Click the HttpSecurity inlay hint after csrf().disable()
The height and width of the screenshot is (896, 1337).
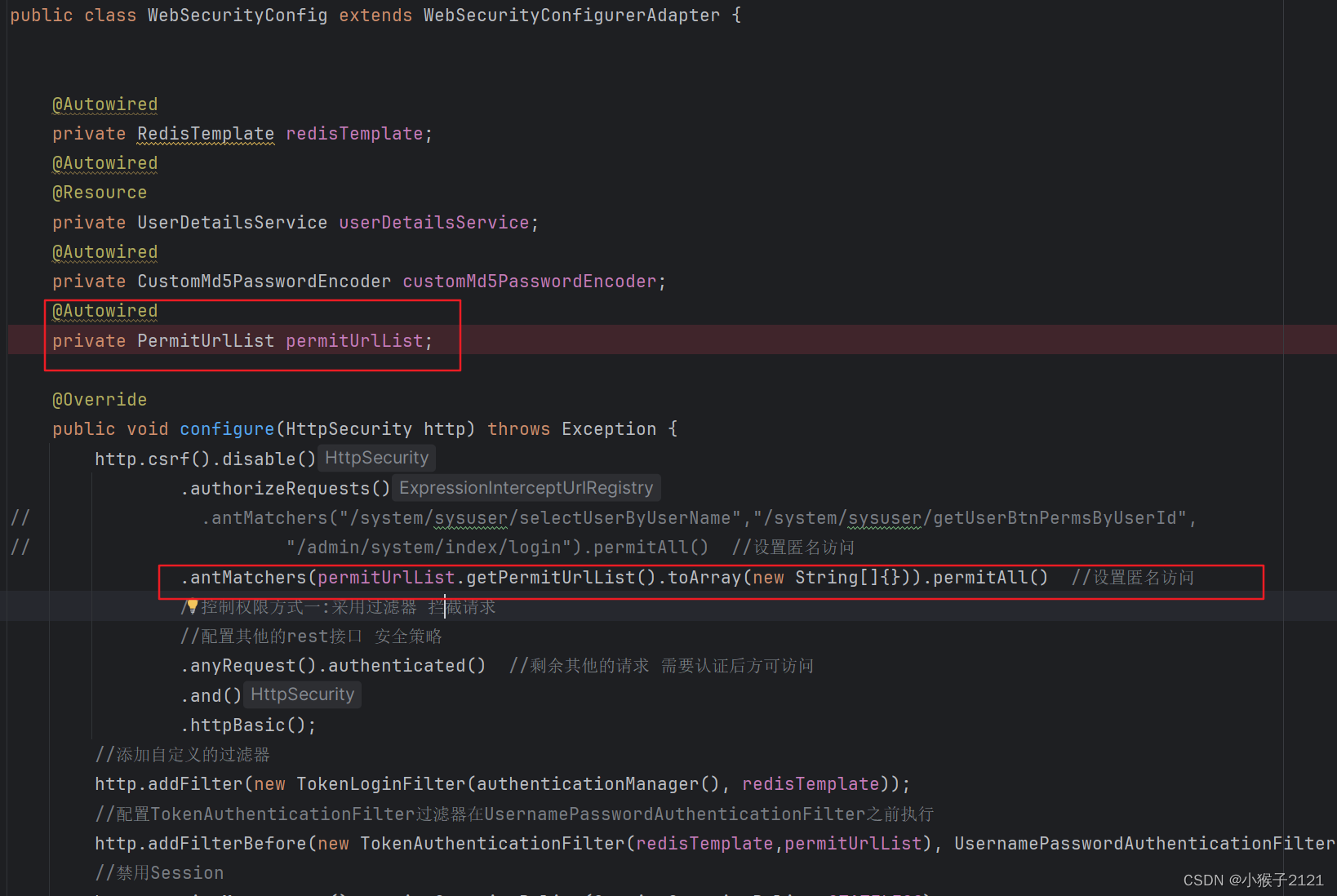[376, 458]
